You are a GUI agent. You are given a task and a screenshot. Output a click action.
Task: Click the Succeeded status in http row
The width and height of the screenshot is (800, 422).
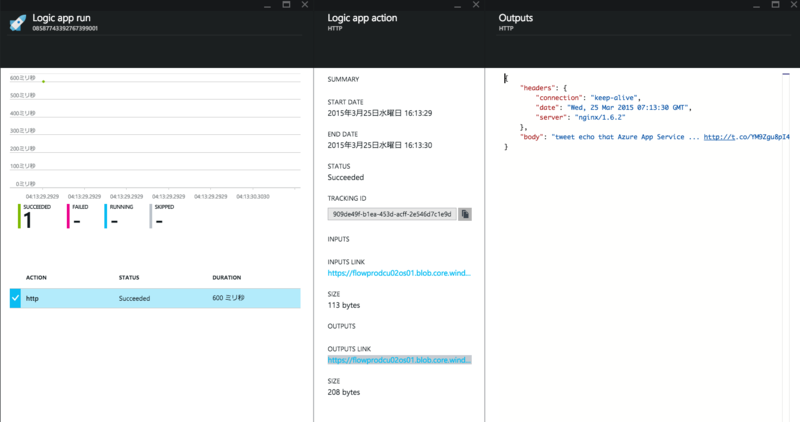134,299
